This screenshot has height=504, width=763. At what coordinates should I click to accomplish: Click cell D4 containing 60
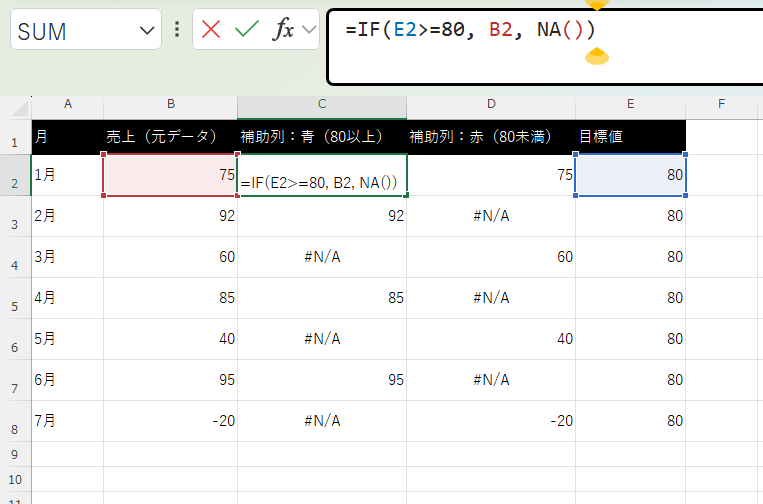491,257
